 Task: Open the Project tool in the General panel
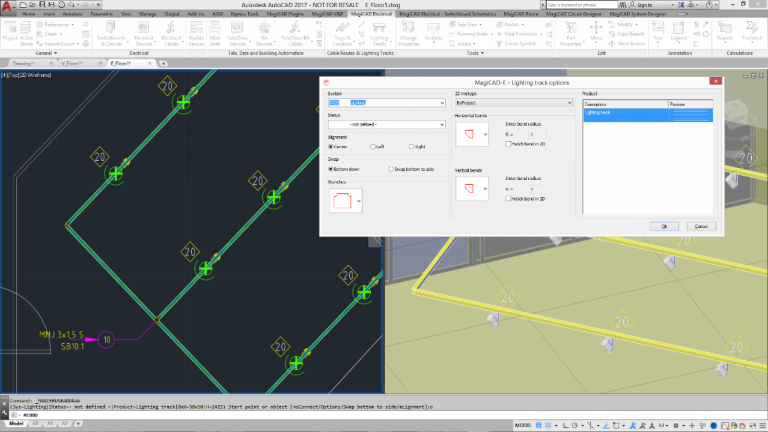9,32
